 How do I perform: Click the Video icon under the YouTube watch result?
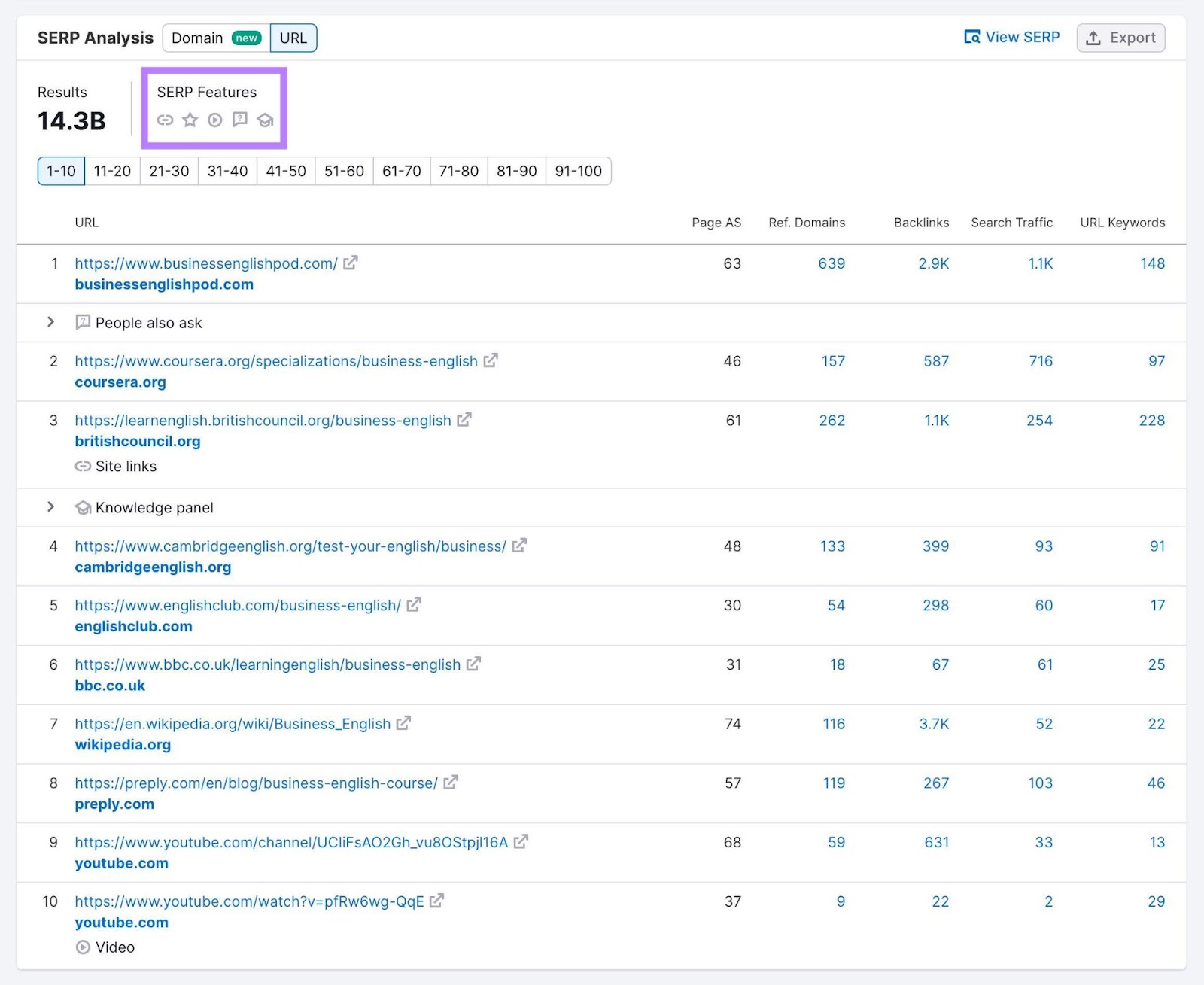pos(83,947)
